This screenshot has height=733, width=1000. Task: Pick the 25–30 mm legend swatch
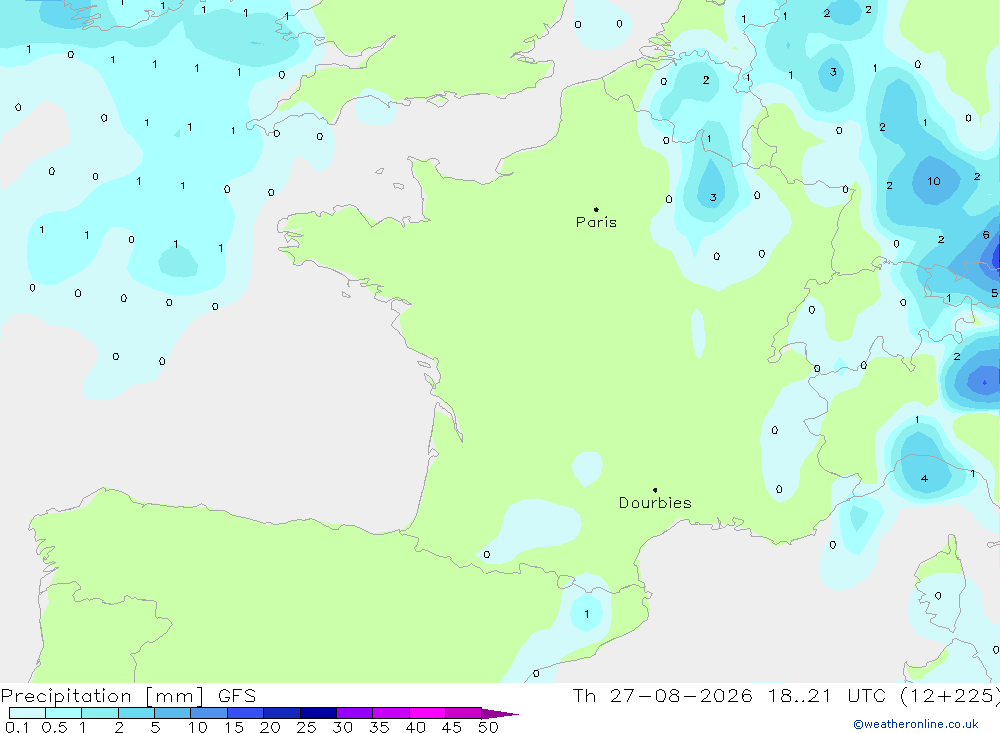318,713
